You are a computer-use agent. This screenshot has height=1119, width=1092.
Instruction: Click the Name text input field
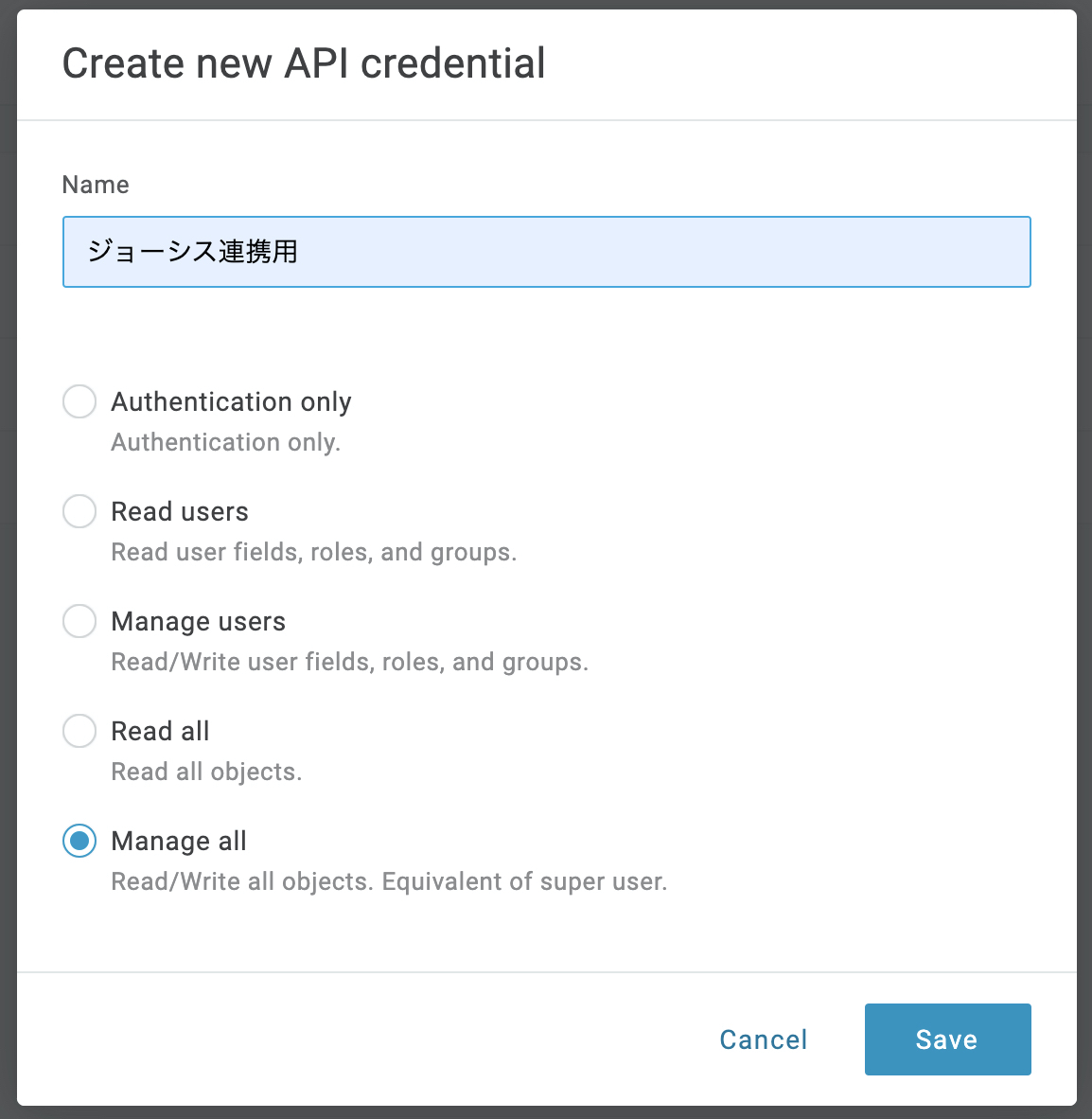tap(546, 252)
